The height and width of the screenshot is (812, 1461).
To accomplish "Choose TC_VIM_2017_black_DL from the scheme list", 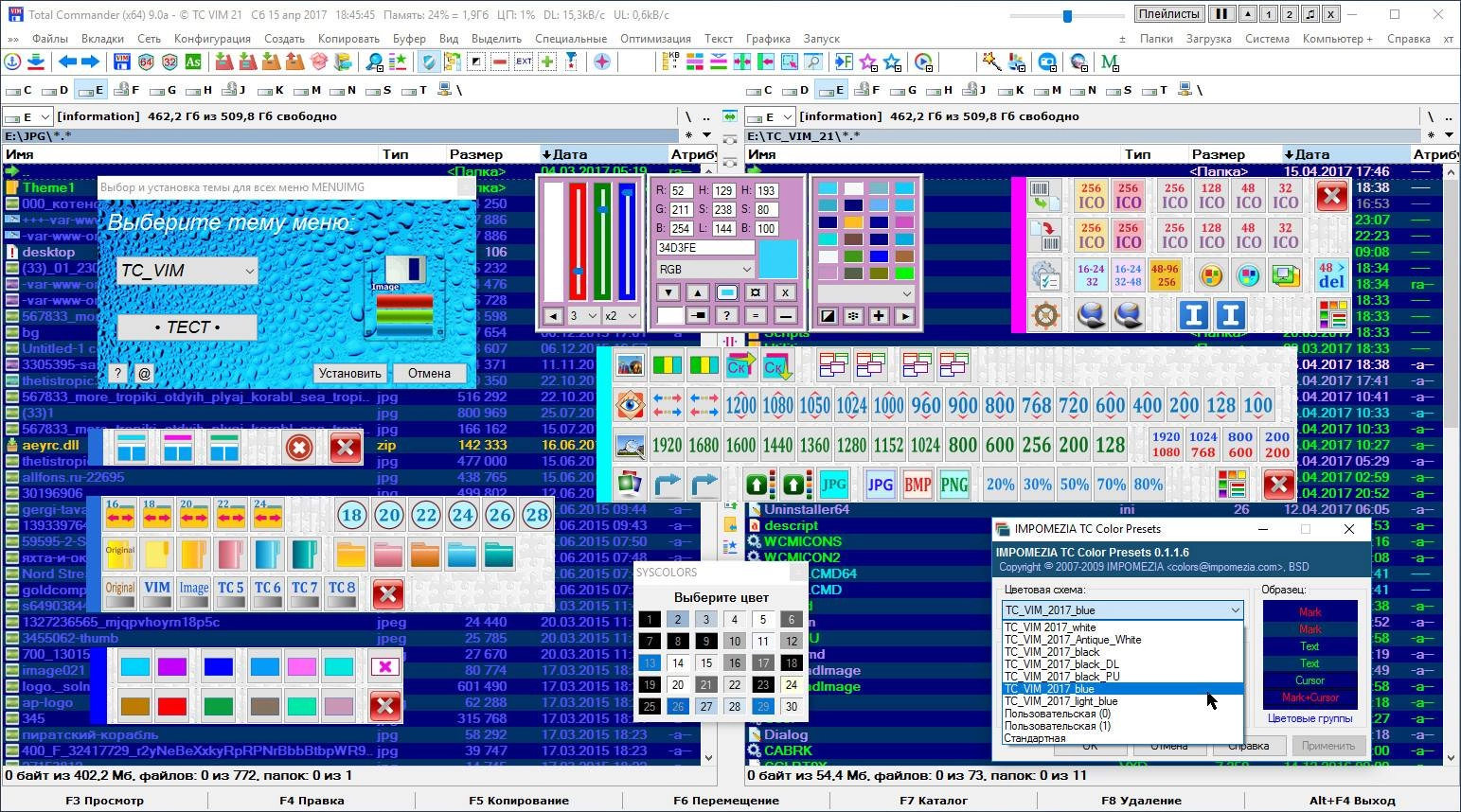I will (x=1061, y=664).
